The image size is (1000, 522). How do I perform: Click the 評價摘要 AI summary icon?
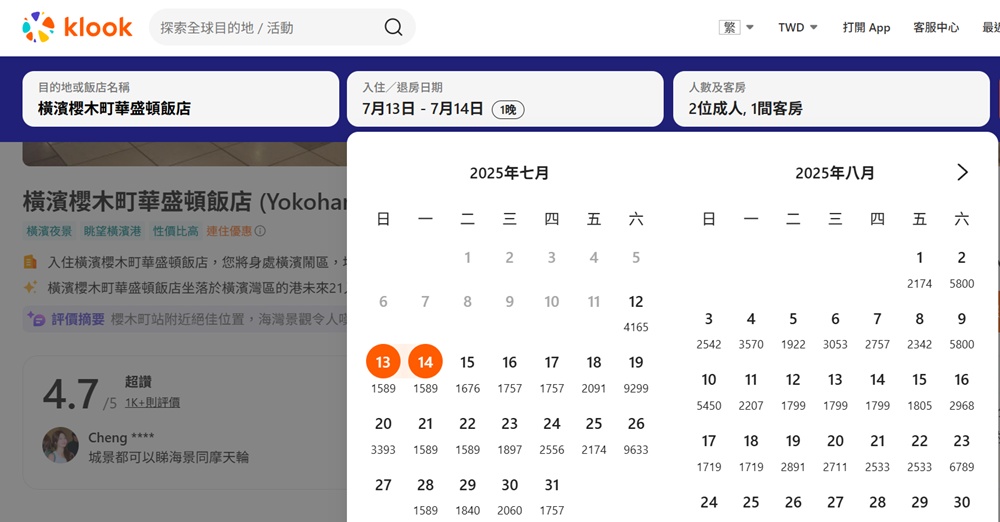click(36, 318)
